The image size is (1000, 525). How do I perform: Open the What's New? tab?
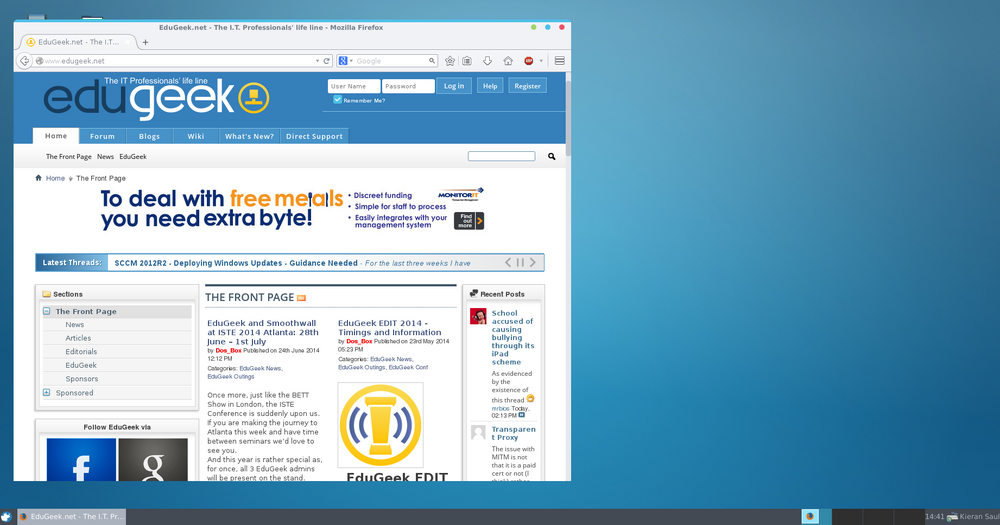[249, 136]
